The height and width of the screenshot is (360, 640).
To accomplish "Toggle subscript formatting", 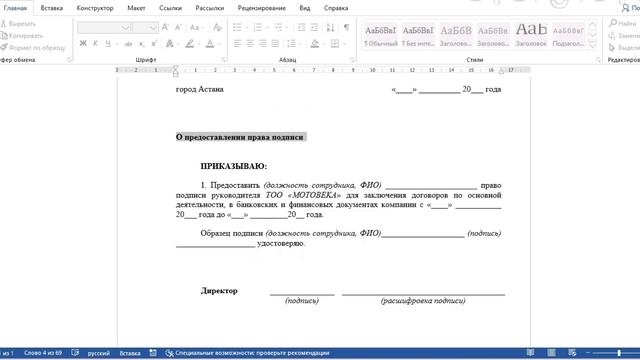I will click(141, 43).
